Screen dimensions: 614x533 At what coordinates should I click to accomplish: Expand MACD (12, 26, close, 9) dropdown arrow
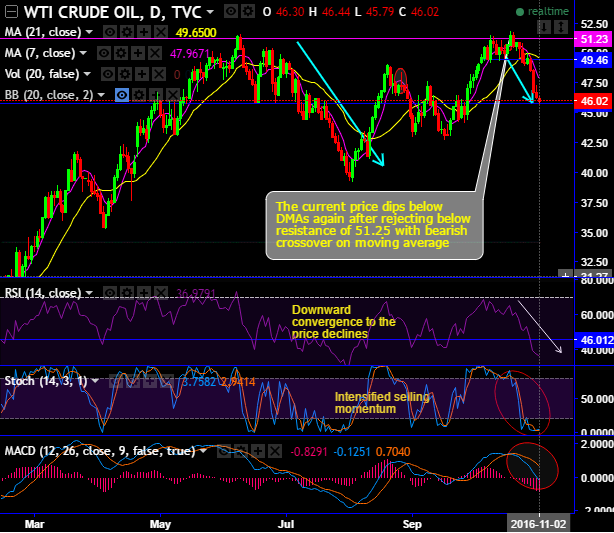point(203,451)
